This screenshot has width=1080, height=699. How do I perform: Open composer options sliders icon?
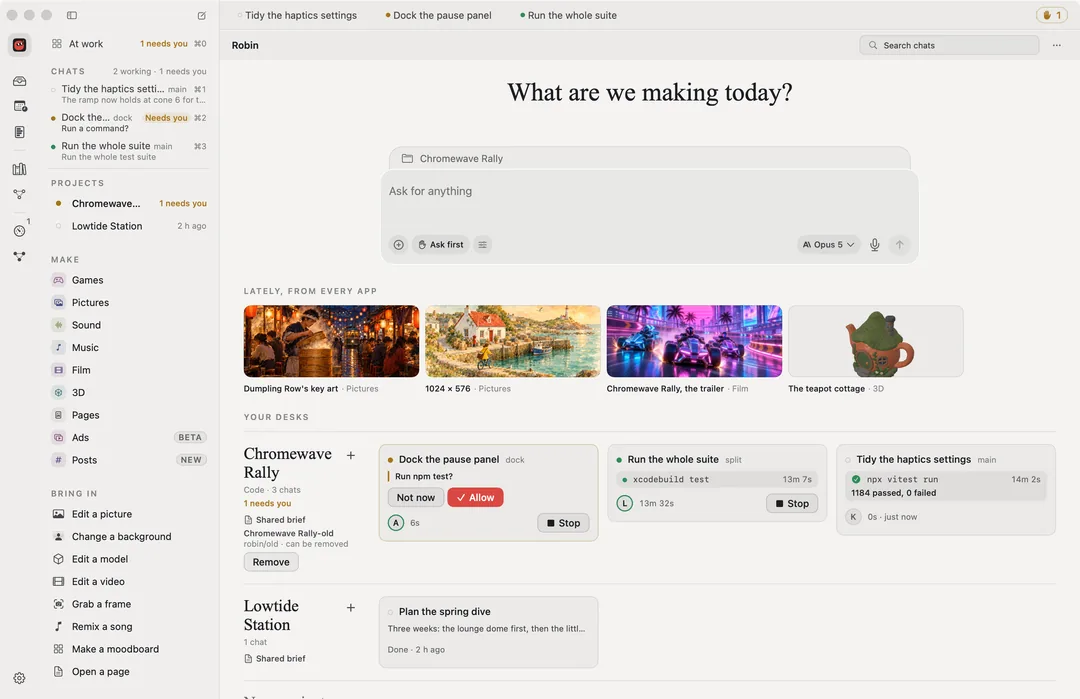pyautogui.click(x=483, y=244)
